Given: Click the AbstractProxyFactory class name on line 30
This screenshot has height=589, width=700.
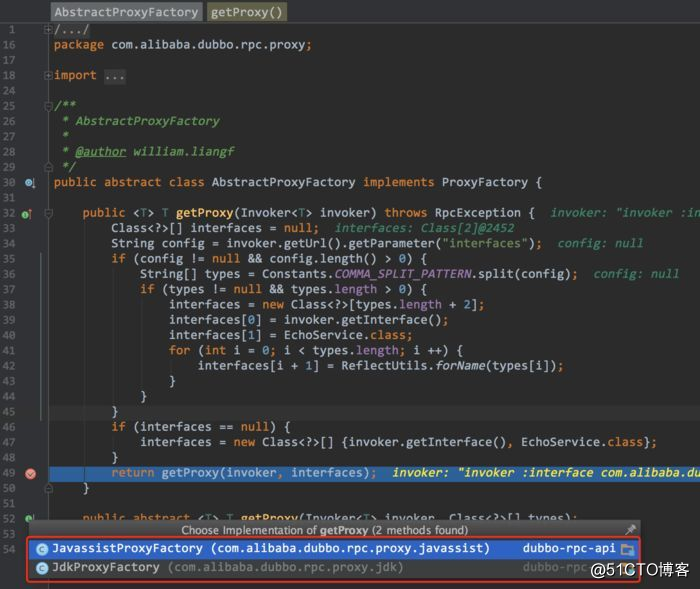Looking at the screenshot, I should point(283,182).
